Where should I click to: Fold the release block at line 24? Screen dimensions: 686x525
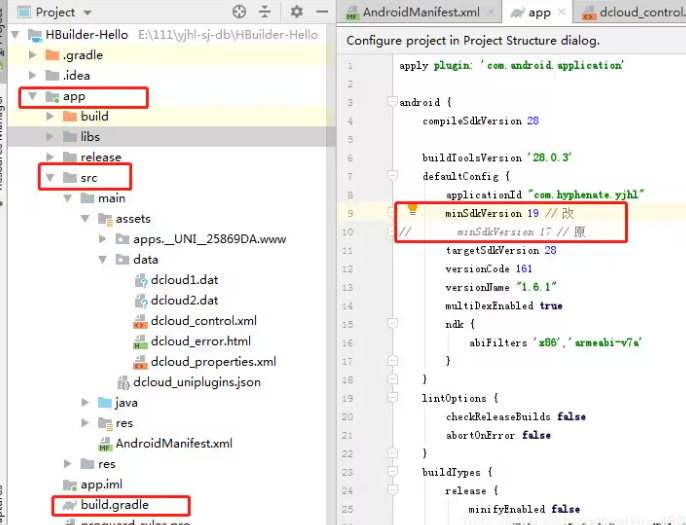click(392, 490)
